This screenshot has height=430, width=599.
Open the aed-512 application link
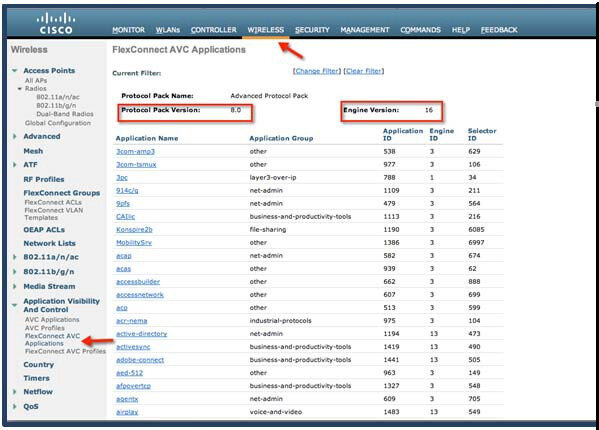130,373
